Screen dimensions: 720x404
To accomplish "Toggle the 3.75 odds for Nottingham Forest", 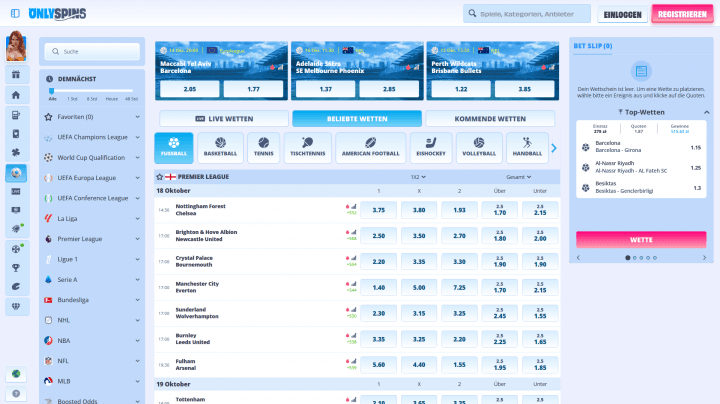I will (x=378, y=210).
